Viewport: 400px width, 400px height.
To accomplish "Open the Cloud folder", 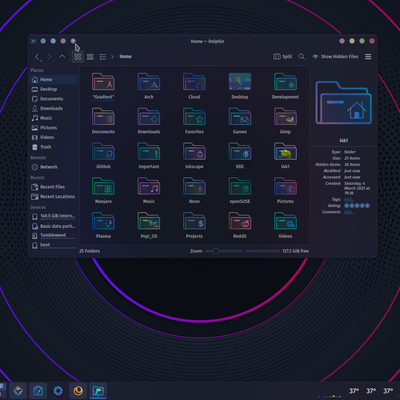I will [x=194, y=86].
